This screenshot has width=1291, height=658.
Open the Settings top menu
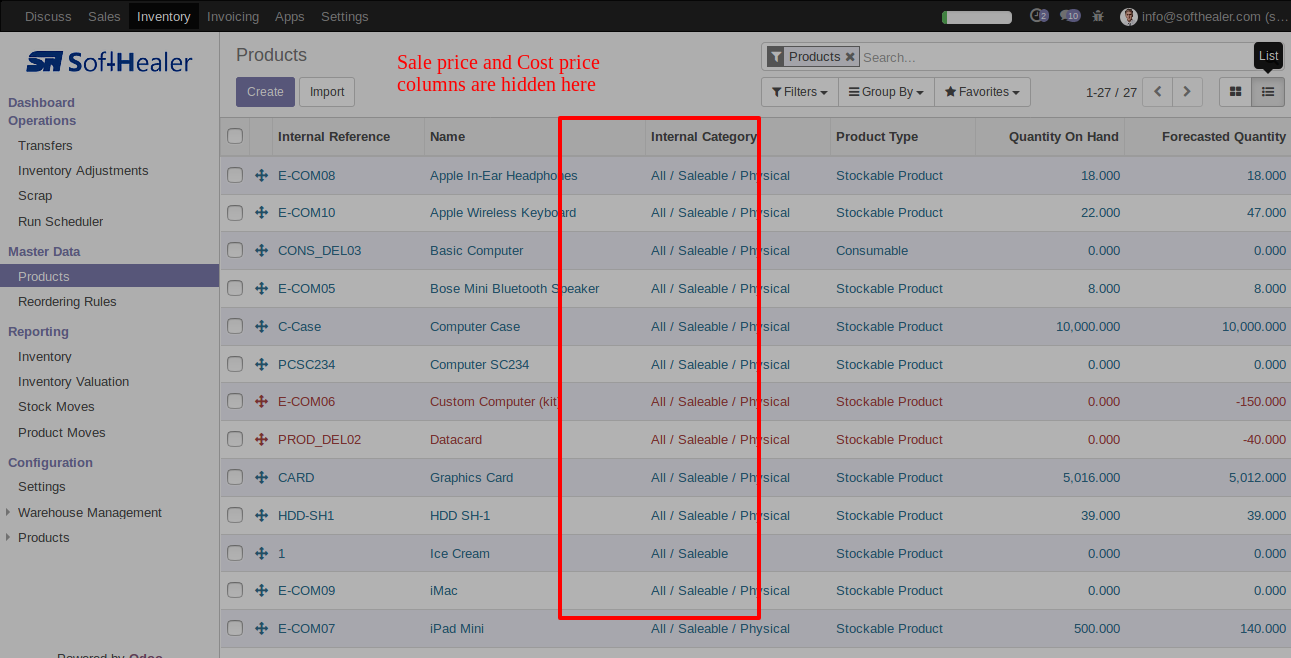point(345,17)
